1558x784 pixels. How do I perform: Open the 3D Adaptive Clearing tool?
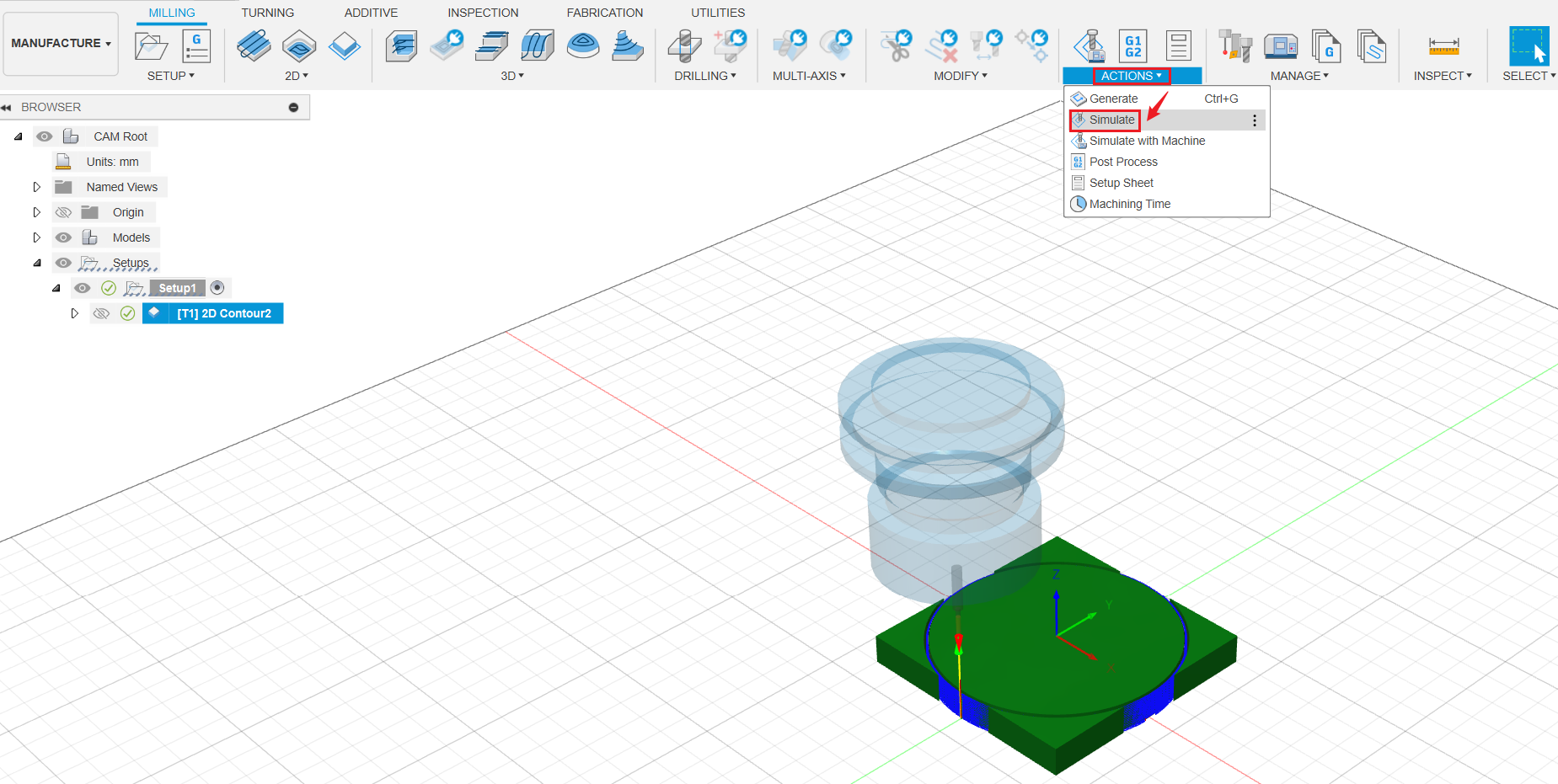pos(402,46)
